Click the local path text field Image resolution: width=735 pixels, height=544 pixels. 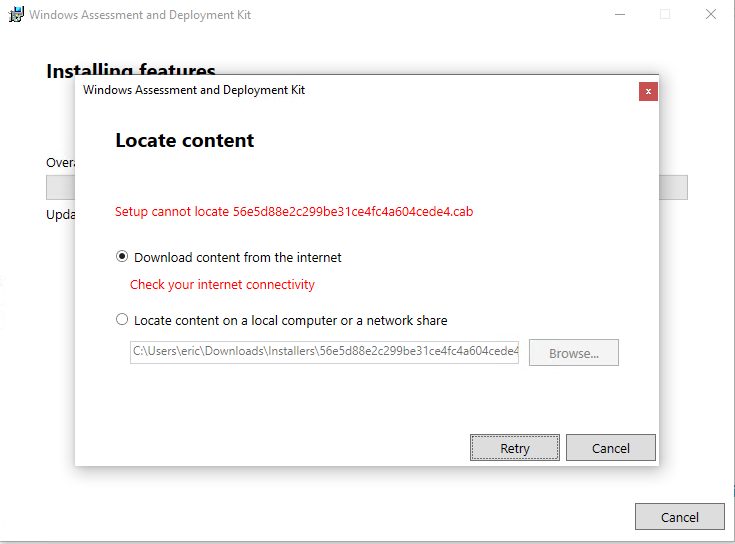point(324,352)
